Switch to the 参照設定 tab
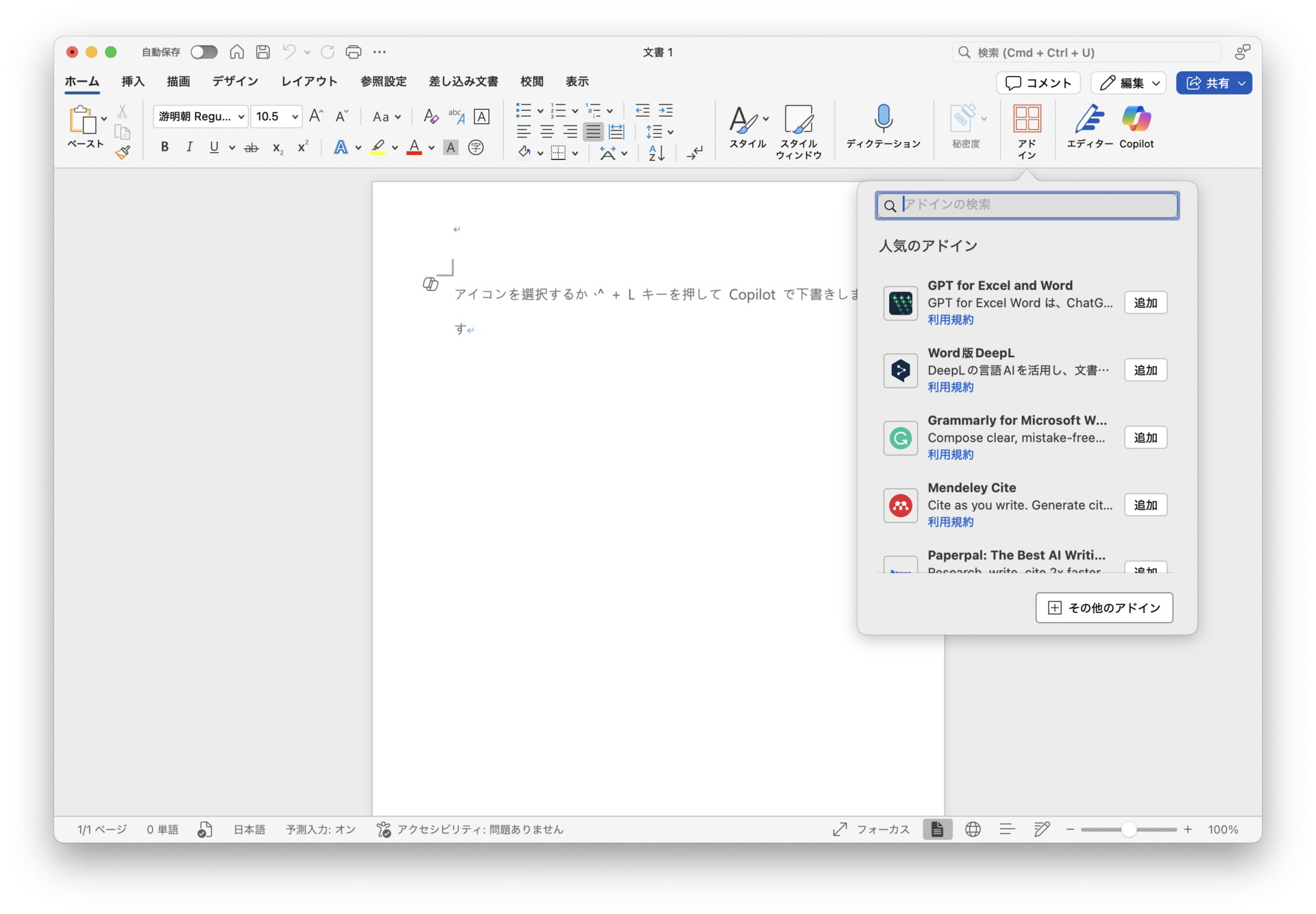Image resolution: width=1316 pixels, height=914 pixels. [383, 81]
